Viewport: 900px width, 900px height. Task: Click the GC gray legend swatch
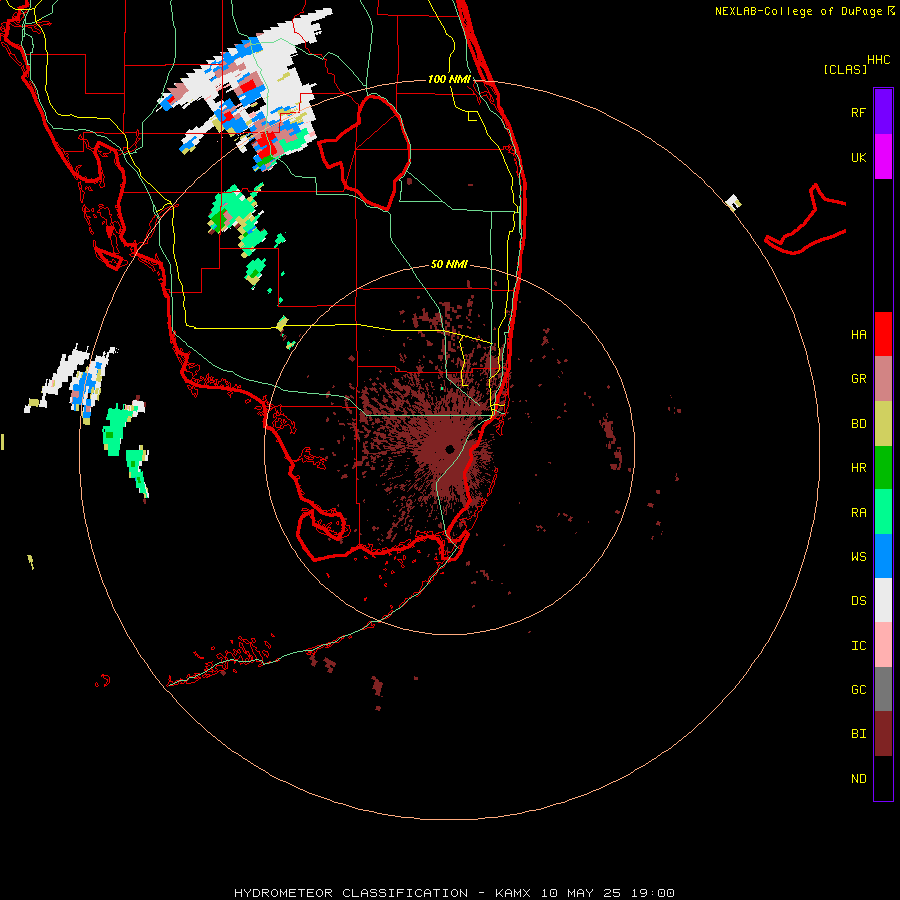coord(883,689)
